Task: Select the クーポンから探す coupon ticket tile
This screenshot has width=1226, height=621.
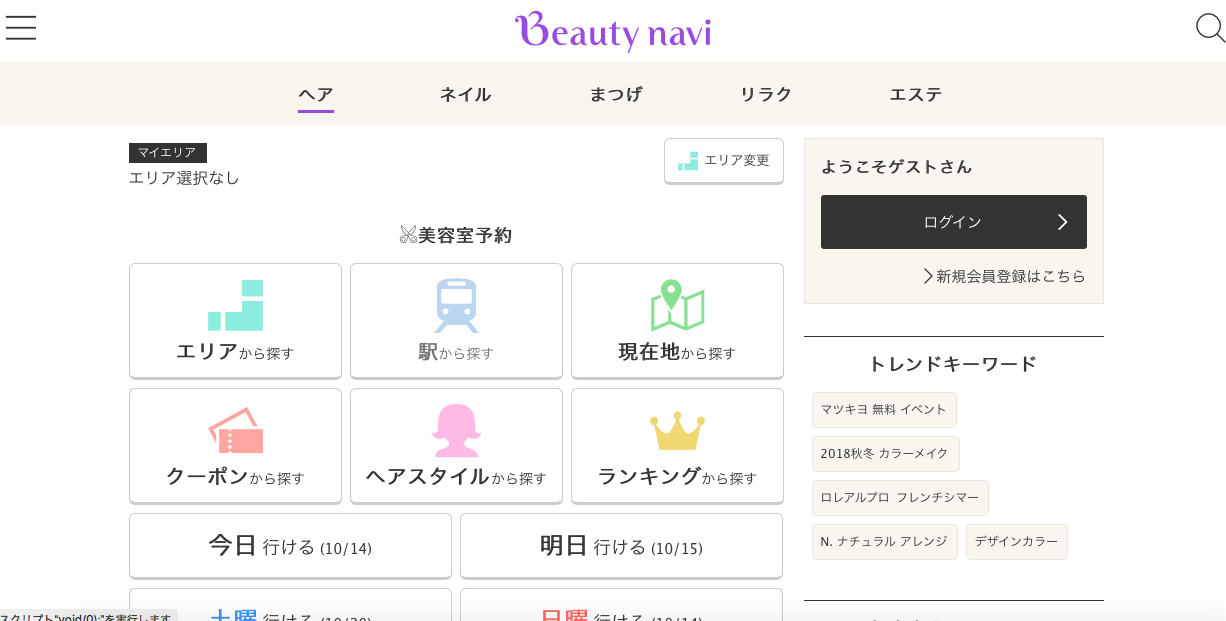Action: (235, 445)
